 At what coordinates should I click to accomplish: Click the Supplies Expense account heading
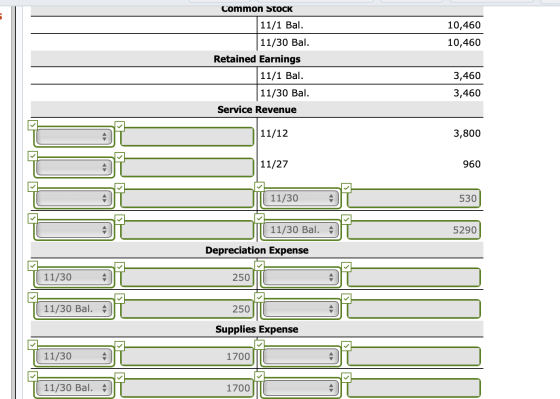pos(257,329)
